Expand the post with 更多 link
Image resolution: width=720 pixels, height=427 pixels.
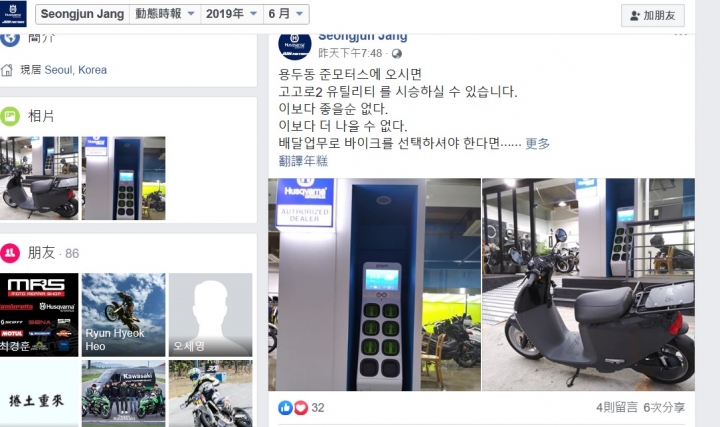point(537,144)
